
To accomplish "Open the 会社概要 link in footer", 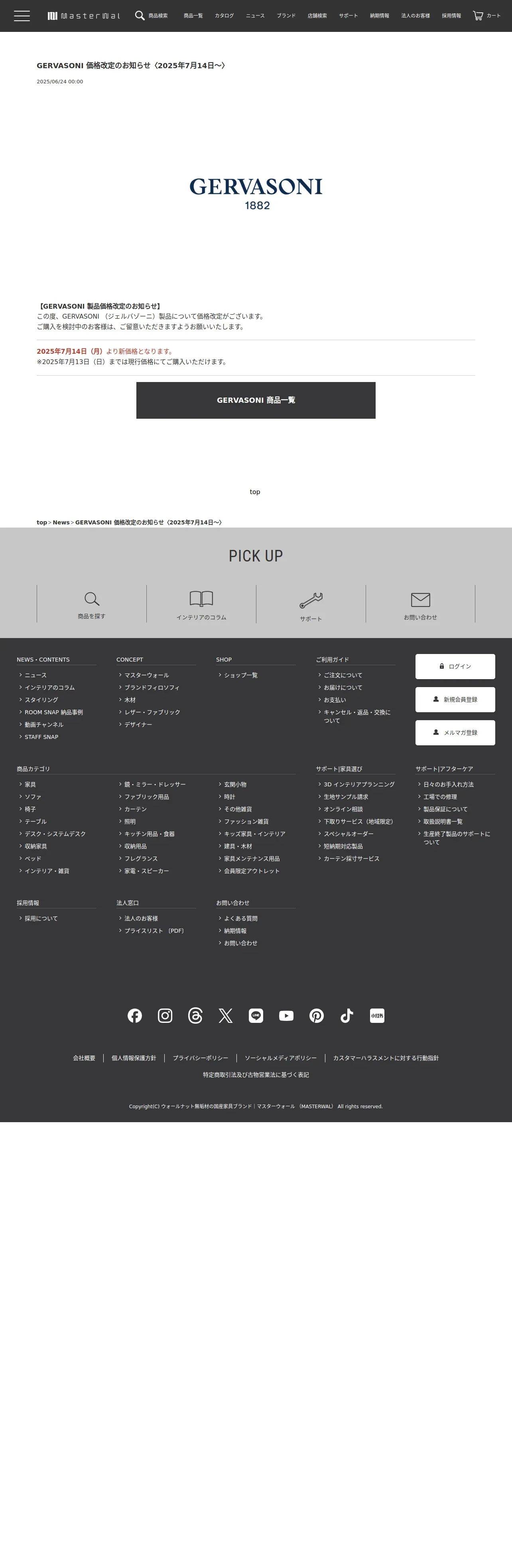I will (x=84, y=1058).
